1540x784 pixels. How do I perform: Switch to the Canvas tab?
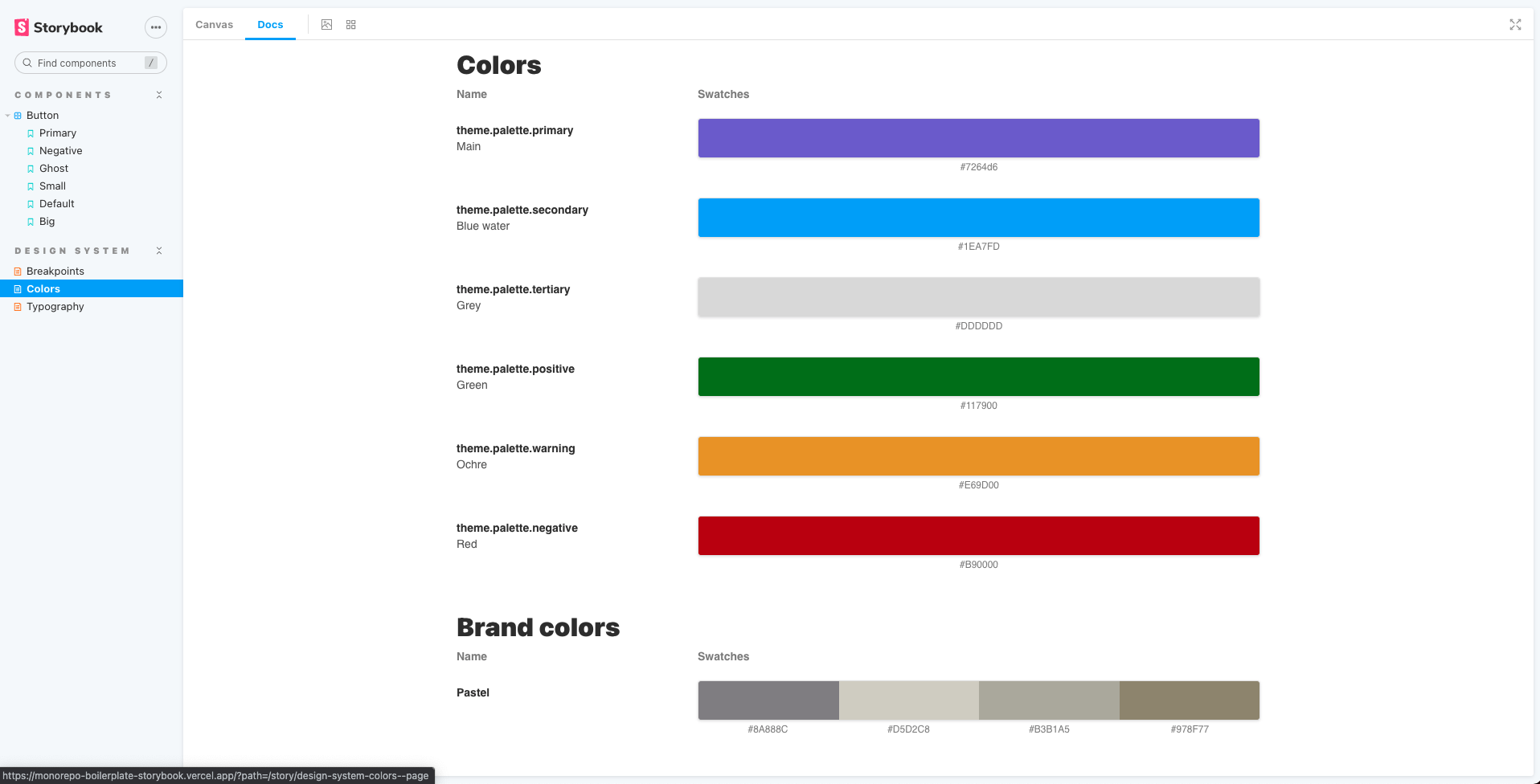[215, 25]
